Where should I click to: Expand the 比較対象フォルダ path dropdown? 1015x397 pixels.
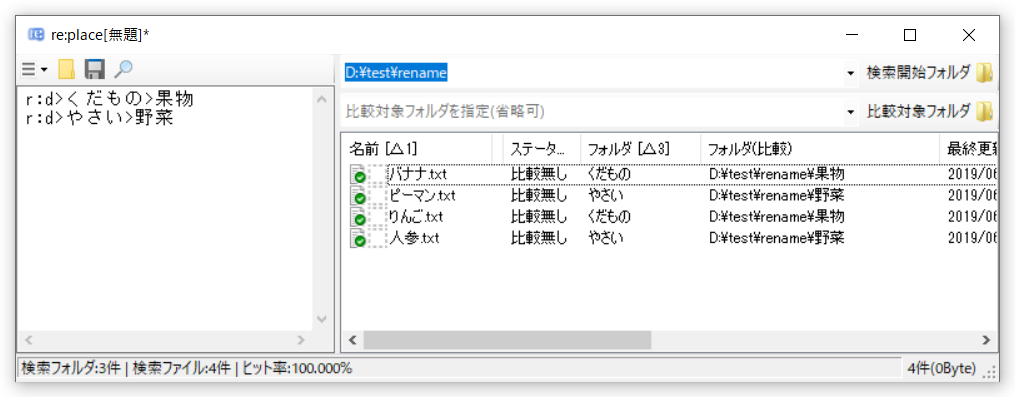pos(851,112)
